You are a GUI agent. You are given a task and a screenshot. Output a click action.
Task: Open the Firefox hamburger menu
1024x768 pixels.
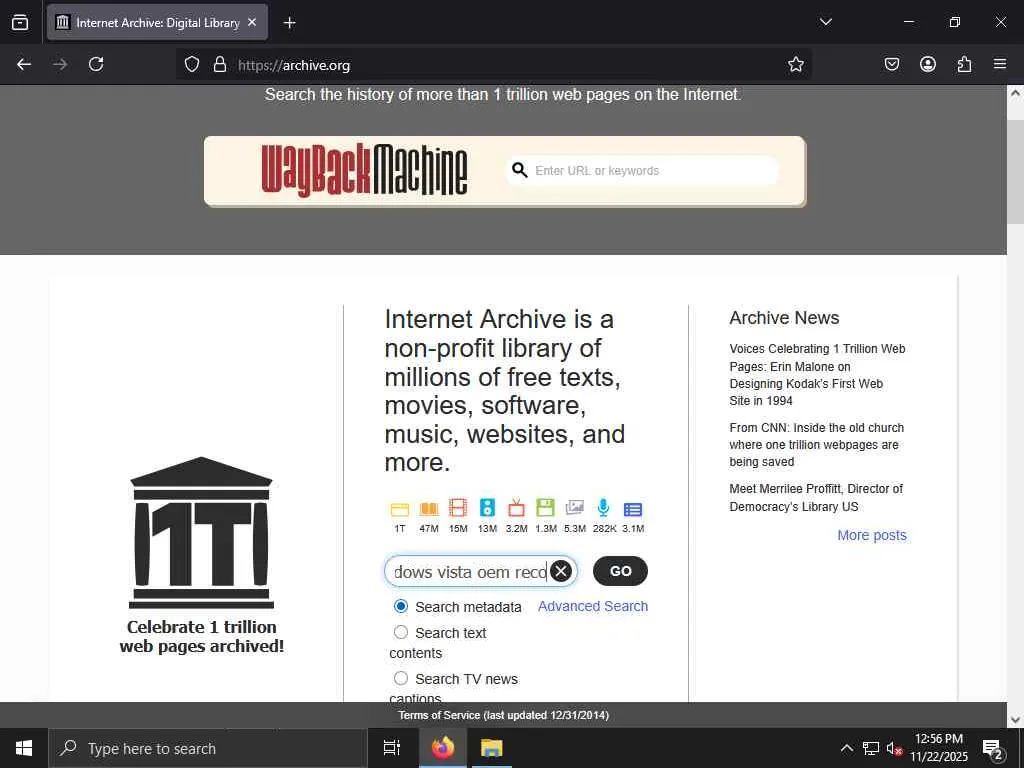tap(1000, 64)
